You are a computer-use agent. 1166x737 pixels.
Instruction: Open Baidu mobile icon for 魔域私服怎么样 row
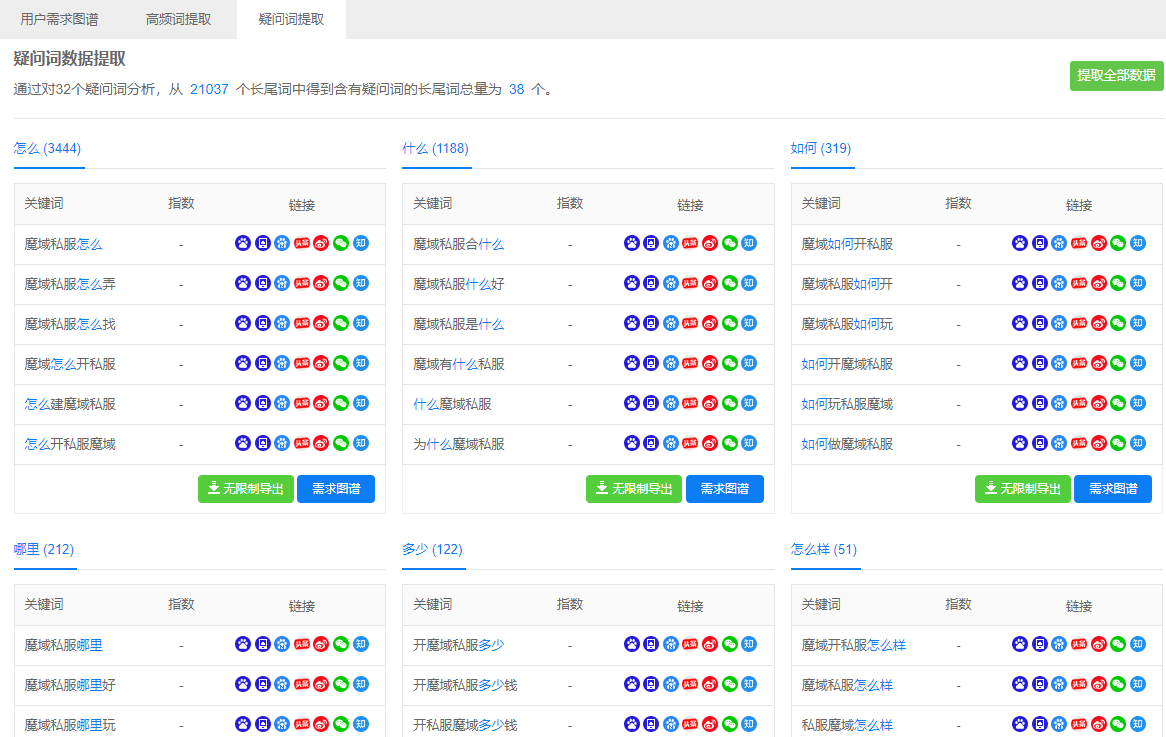pyautogui.click(x=1040, y=684)
